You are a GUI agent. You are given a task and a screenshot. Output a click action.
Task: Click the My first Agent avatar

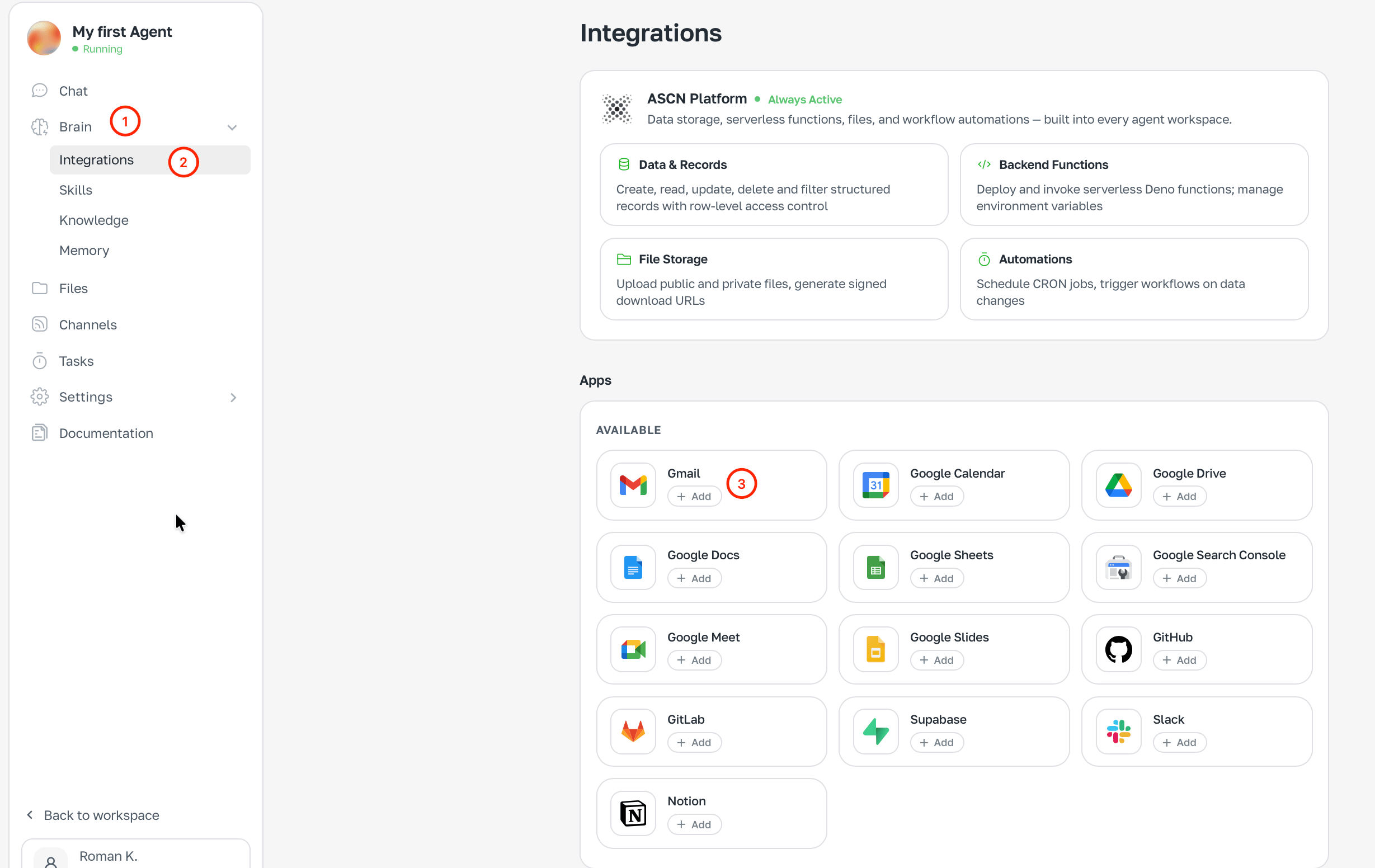(44, 38)
